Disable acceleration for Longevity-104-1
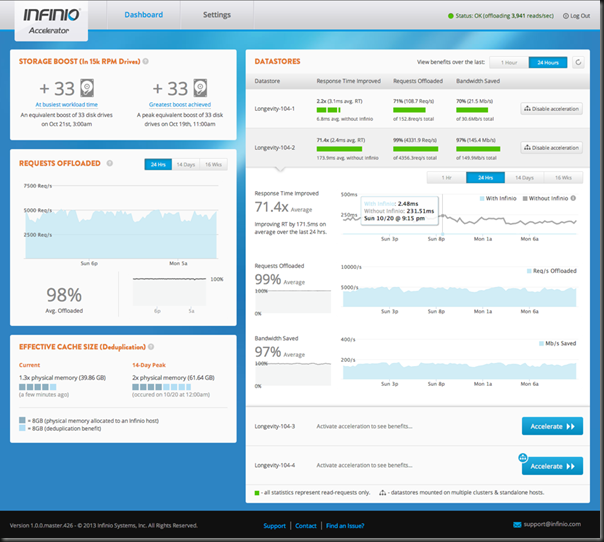This screenshot has height=542, width=604. point(552,109)
